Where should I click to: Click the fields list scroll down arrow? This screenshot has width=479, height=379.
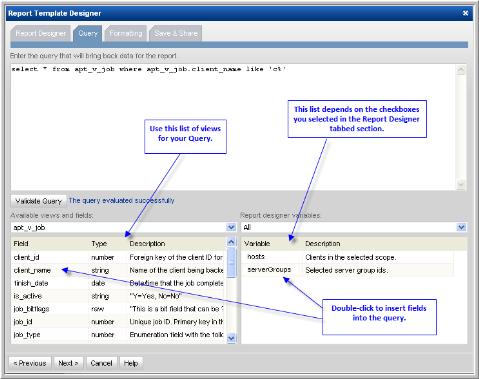pyautogui.click(x=231, y=338)
